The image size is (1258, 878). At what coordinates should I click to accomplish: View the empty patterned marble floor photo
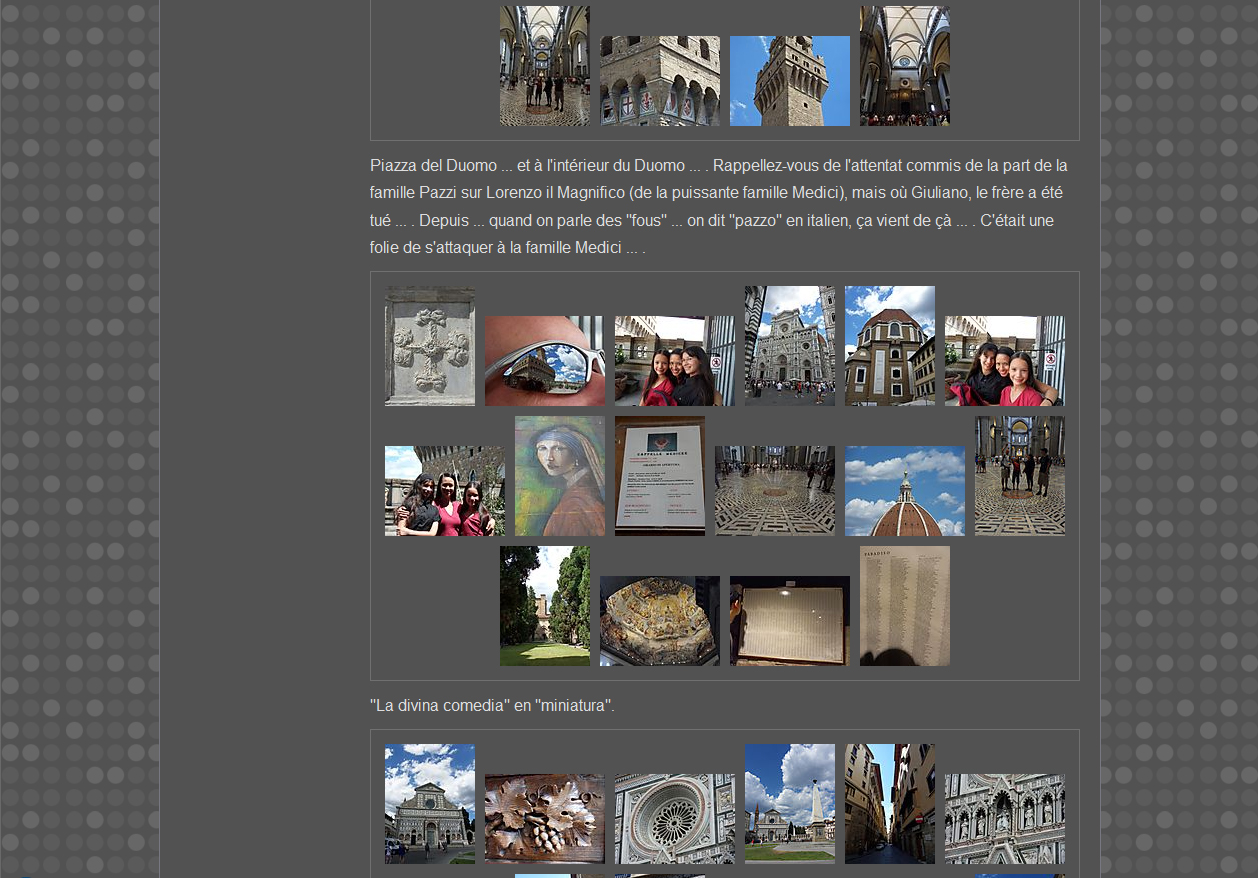click(774, 491)
